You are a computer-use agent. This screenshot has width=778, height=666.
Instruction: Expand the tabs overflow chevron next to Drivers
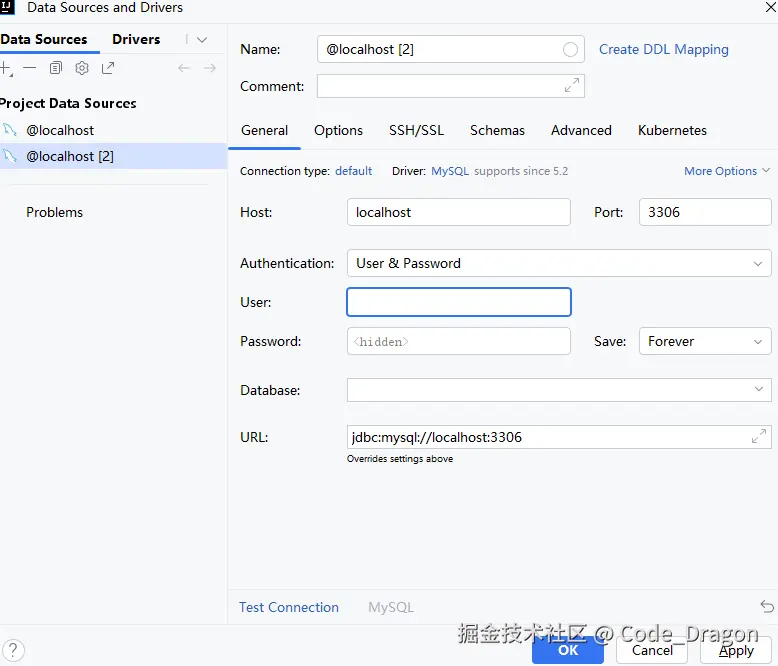coord(202,40)
